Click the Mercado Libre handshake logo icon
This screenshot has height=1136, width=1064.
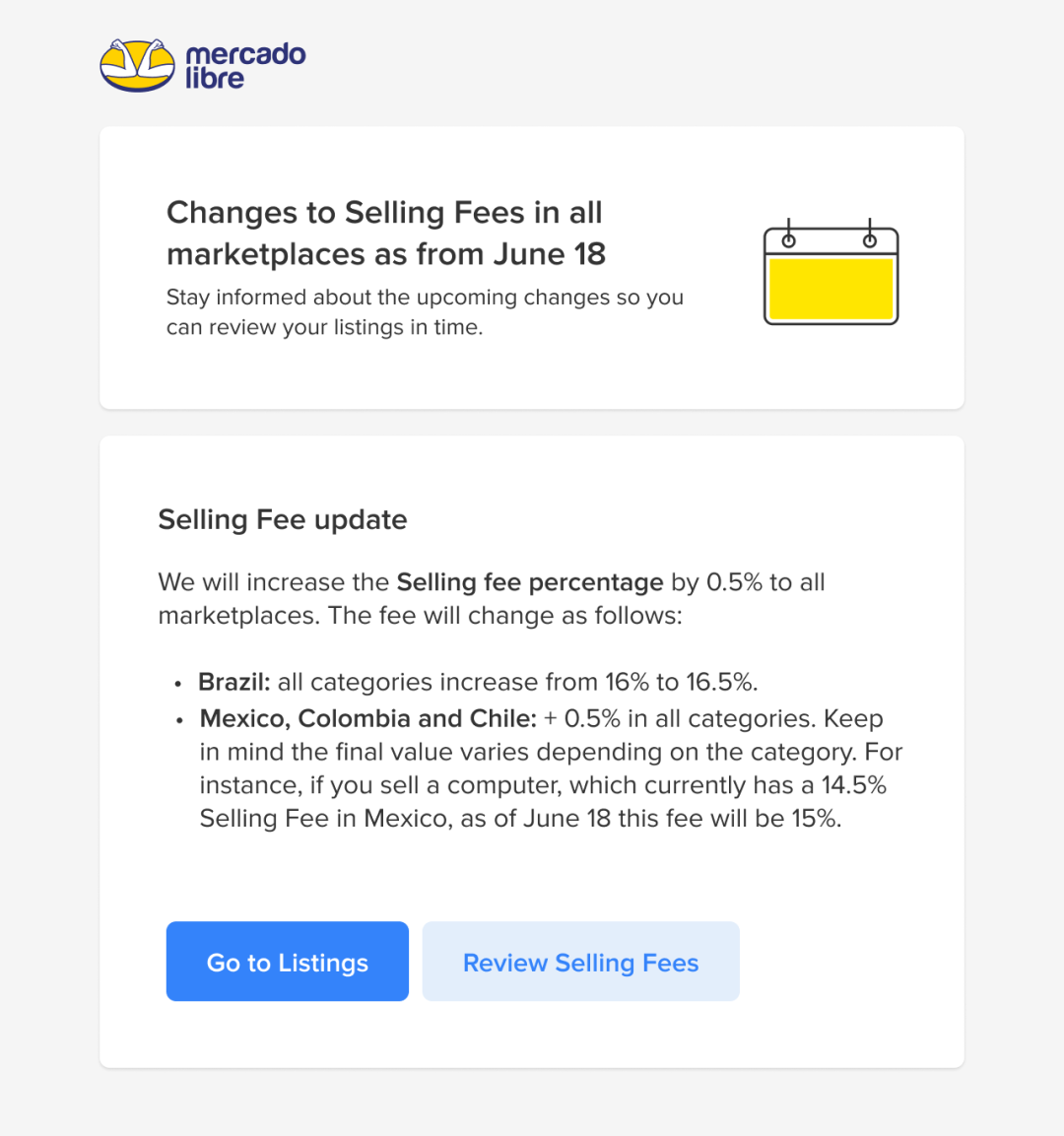coord(137,65)
